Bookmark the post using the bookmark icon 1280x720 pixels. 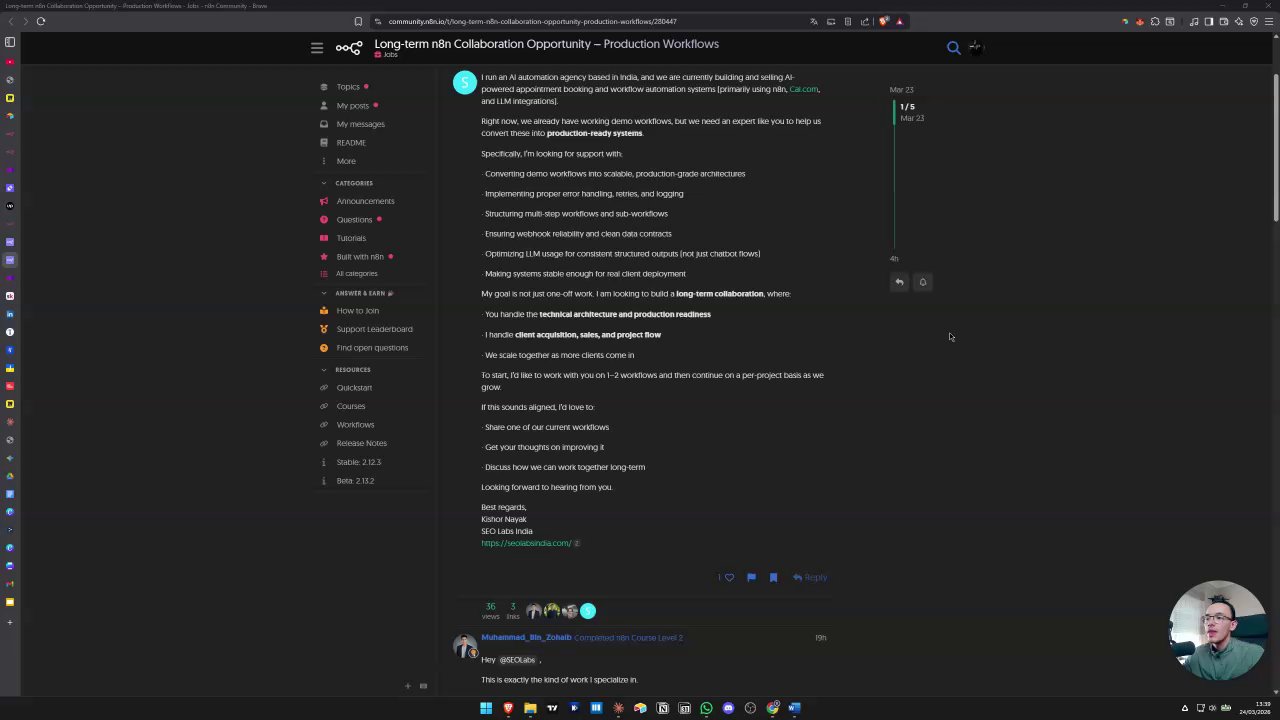point(773,577)
